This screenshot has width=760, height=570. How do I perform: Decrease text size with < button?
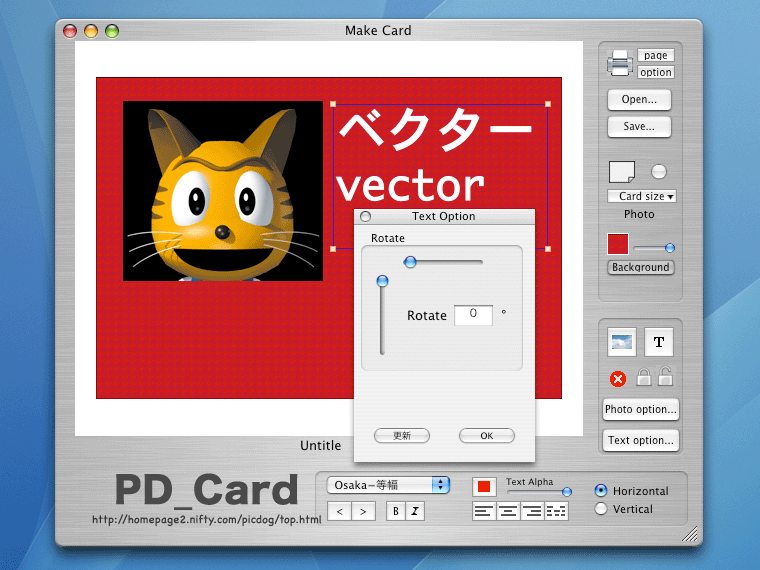(339, 511)
